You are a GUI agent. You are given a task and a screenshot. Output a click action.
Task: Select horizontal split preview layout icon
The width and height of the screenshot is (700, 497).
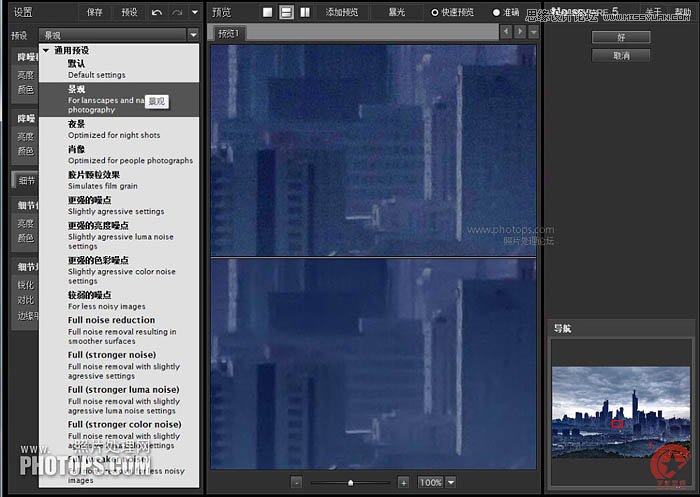click(x=286, y=12)
